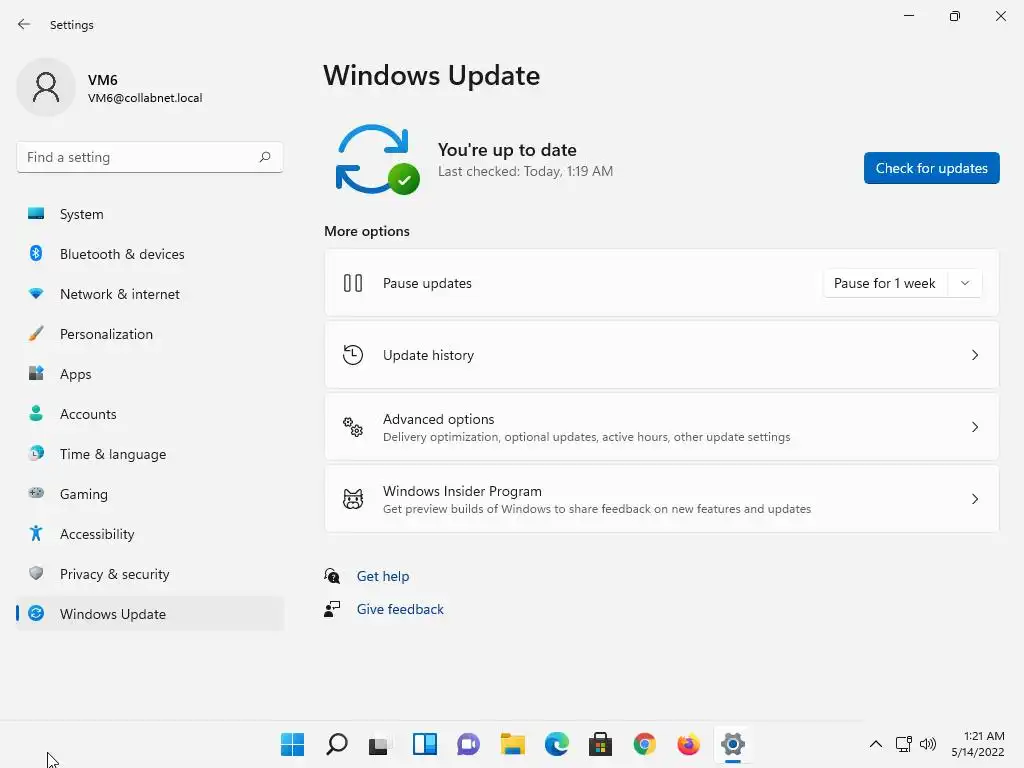Image resolution: width=1024 pixels, height=768 pixels.
Task: Show hidden icons in system tray
Action: coord(876,744)
